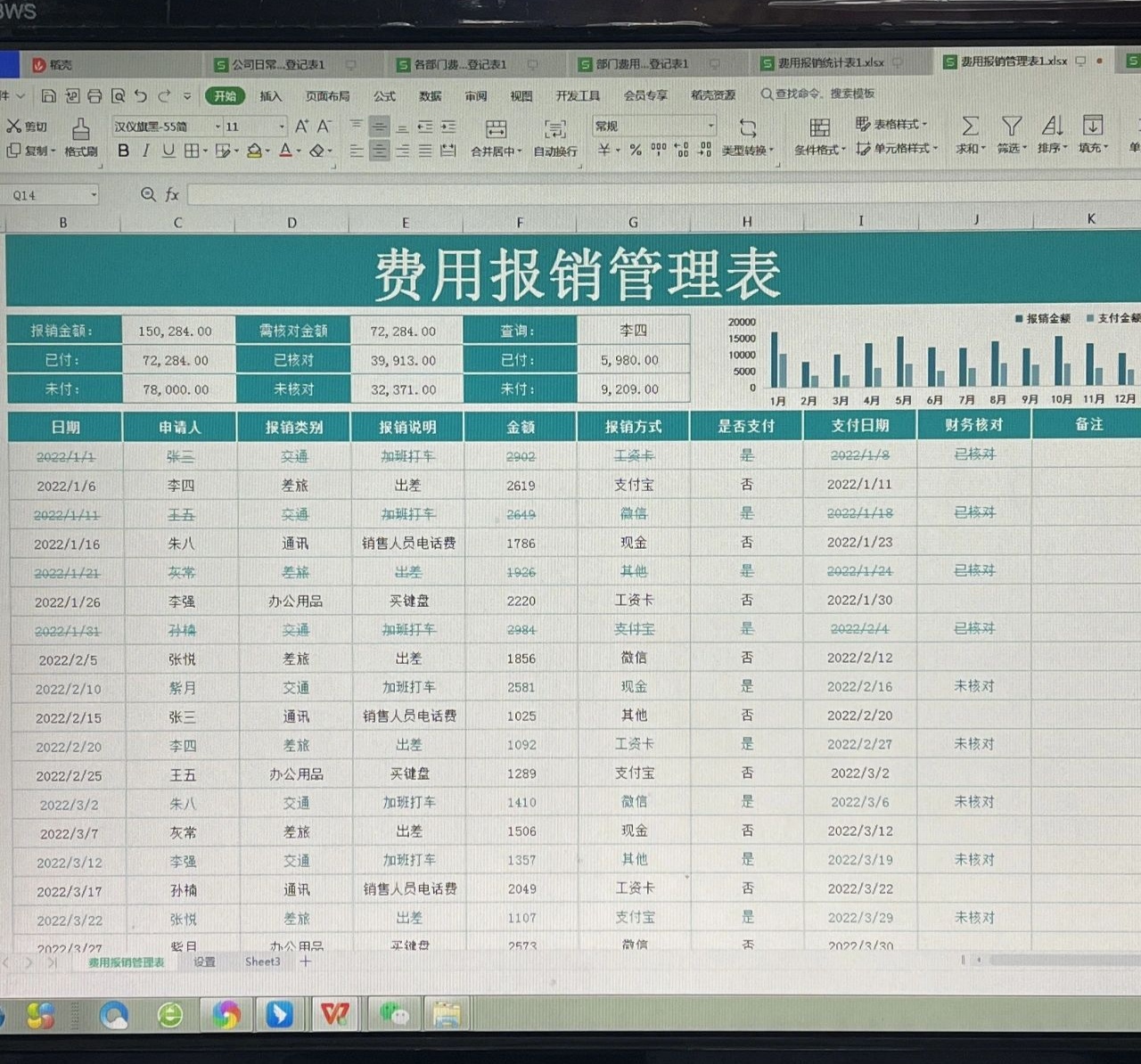
Task: Toggle bold formatting with the B button
Action: click(x=123, y=151)
